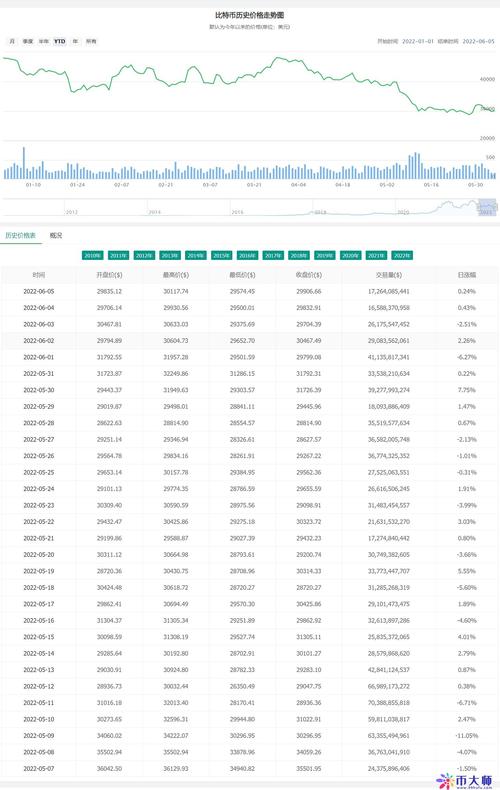Click the end date 2022-06-05 field
Image resolution: width=500 pixels, height=790 pixels.
pos(478,41)
